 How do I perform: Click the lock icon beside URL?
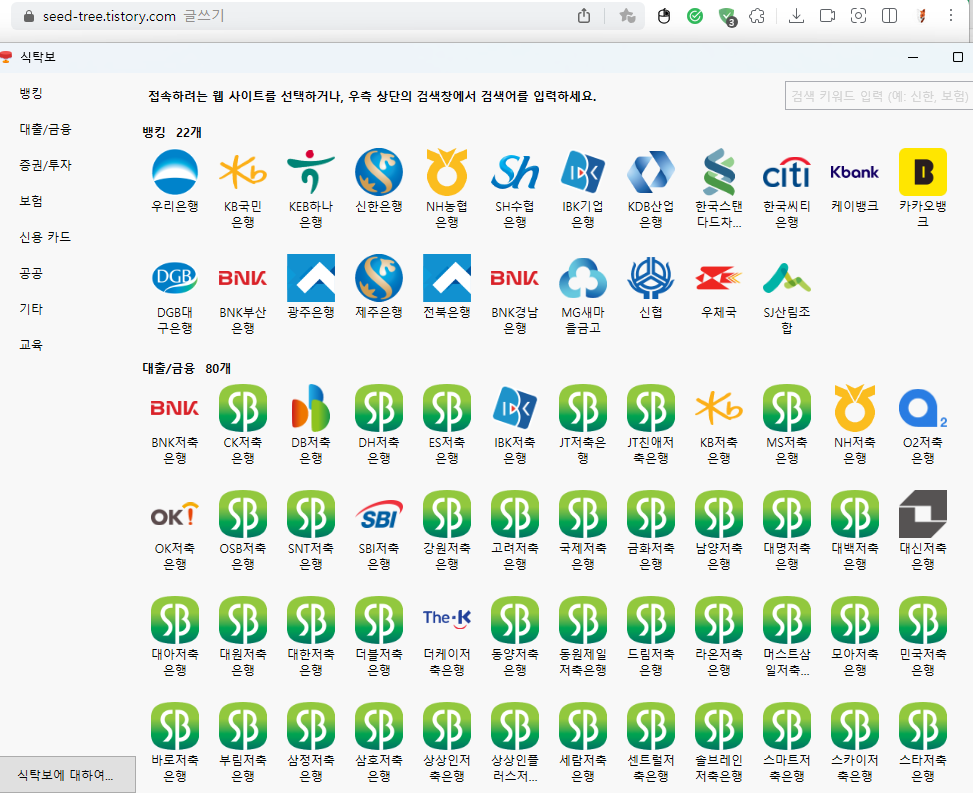coord(29,16)
